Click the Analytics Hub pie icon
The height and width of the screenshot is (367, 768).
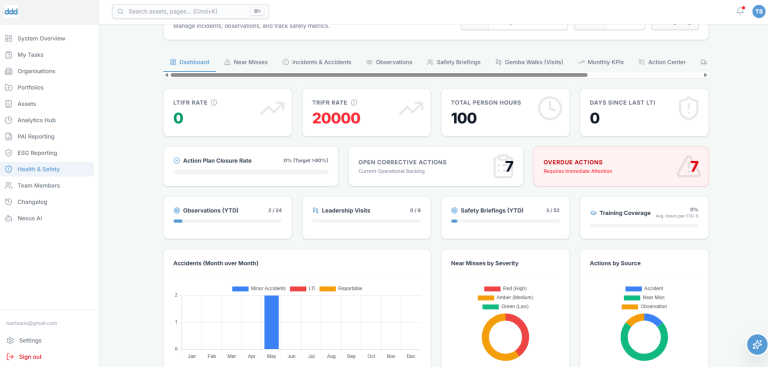pos(8,120)
